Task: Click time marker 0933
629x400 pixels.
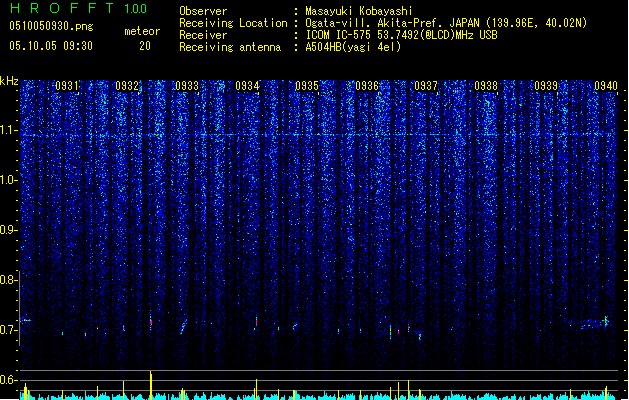Action: [x=187, y=86]
